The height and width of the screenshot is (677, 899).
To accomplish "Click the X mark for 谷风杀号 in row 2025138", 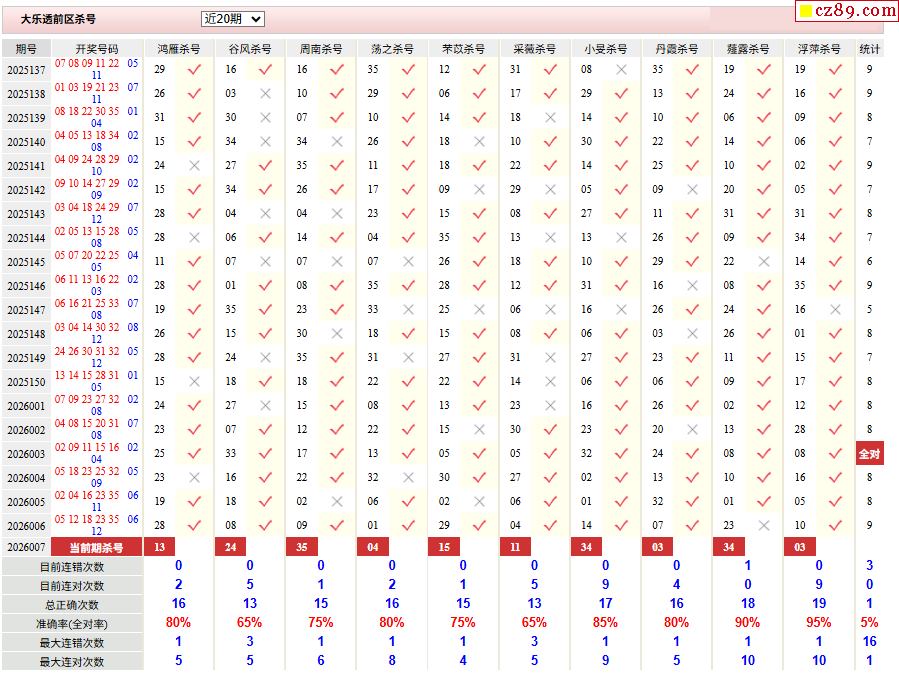I will click(x=265, y=93).
